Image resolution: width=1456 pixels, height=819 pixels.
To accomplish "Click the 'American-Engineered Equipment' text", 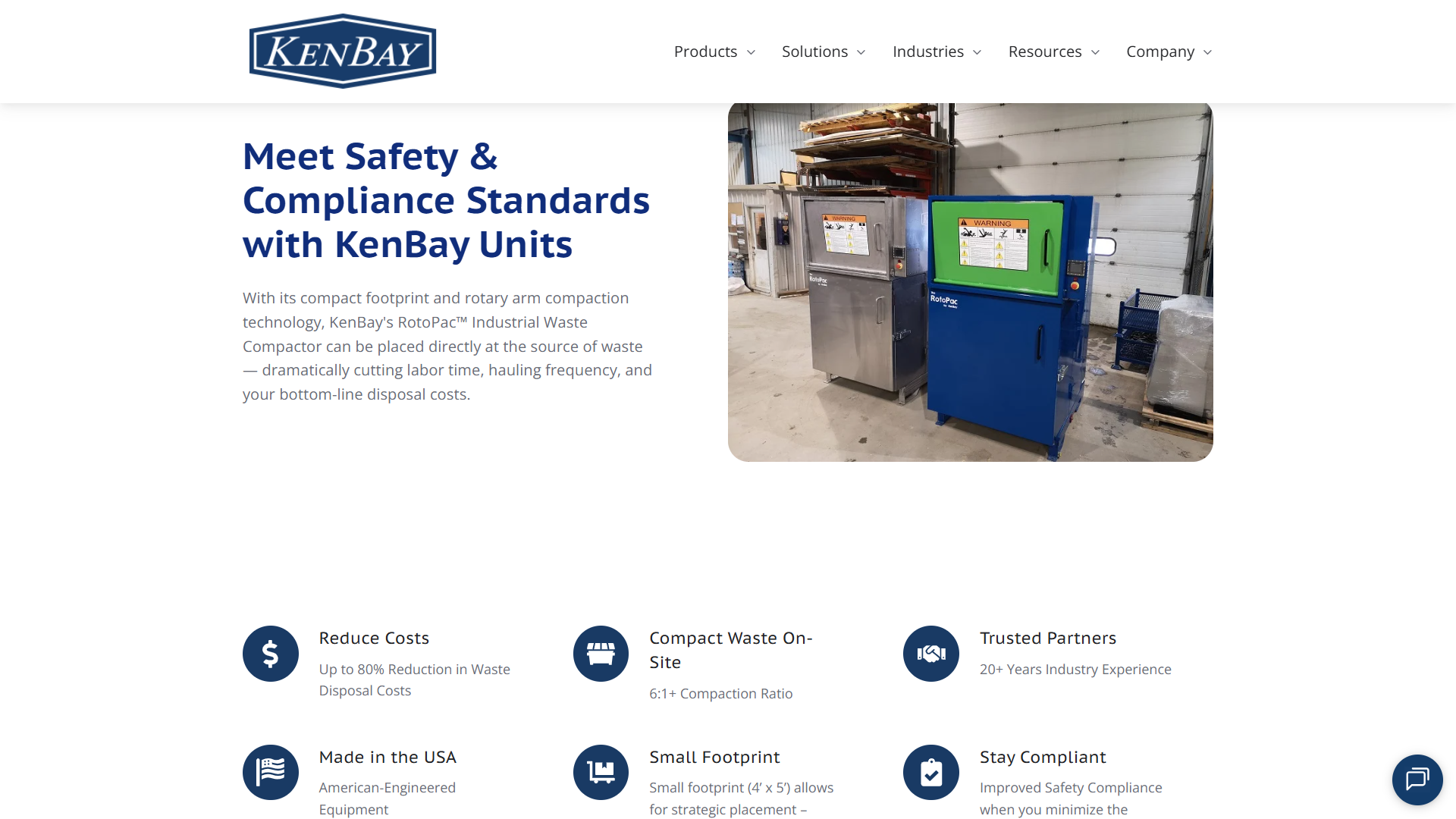I will click(x=387, y=799).
